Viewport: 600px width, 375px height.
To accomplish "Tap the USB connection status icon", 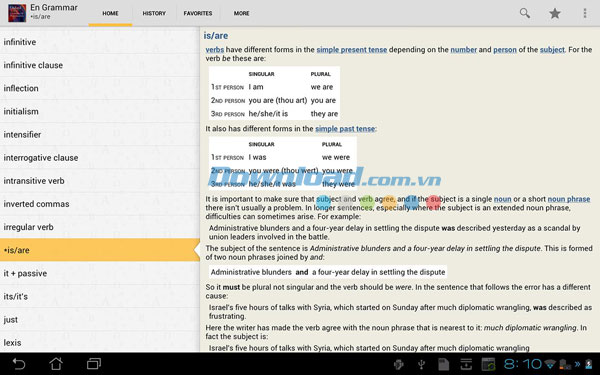I will 421,364.
